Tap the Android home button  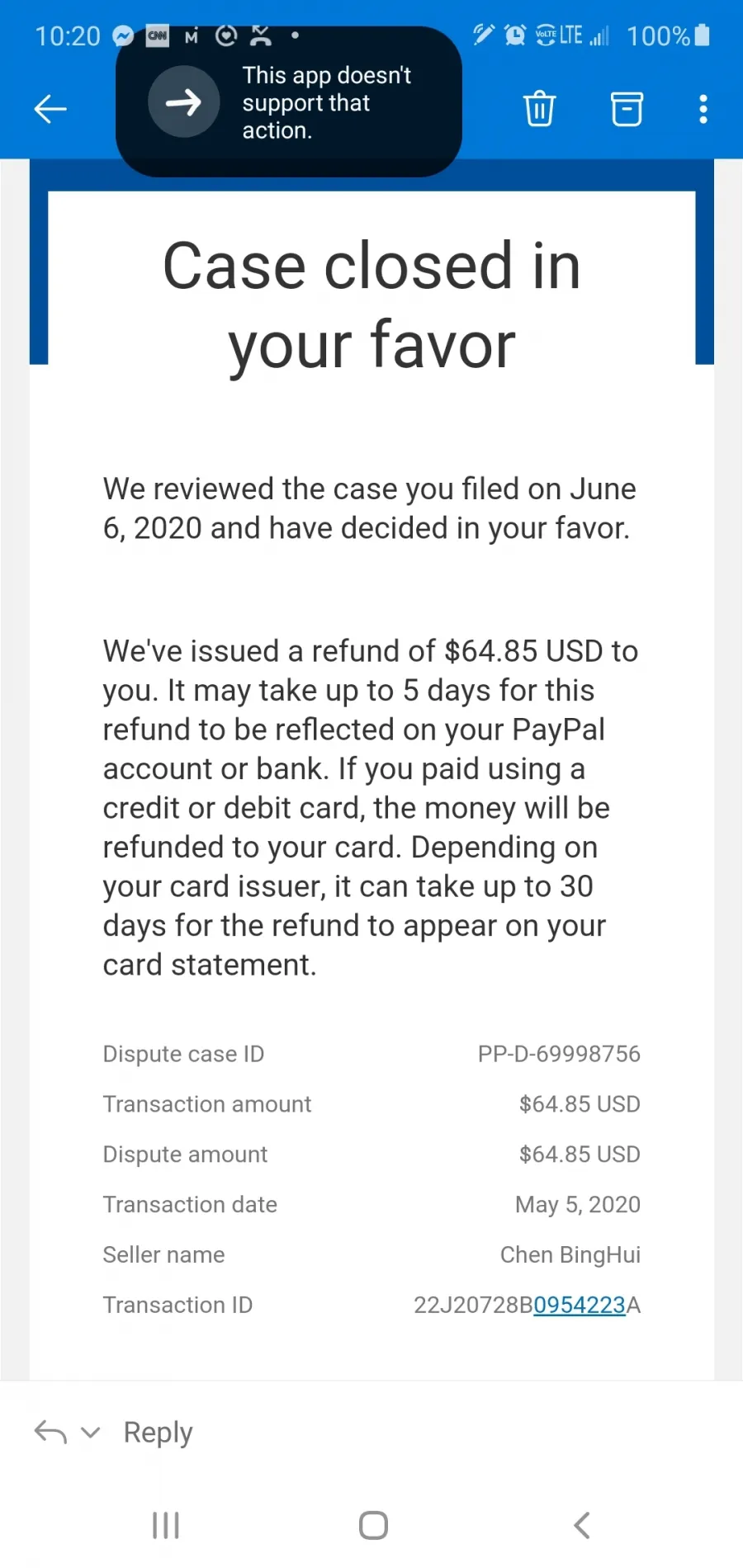click(373, 1525)
